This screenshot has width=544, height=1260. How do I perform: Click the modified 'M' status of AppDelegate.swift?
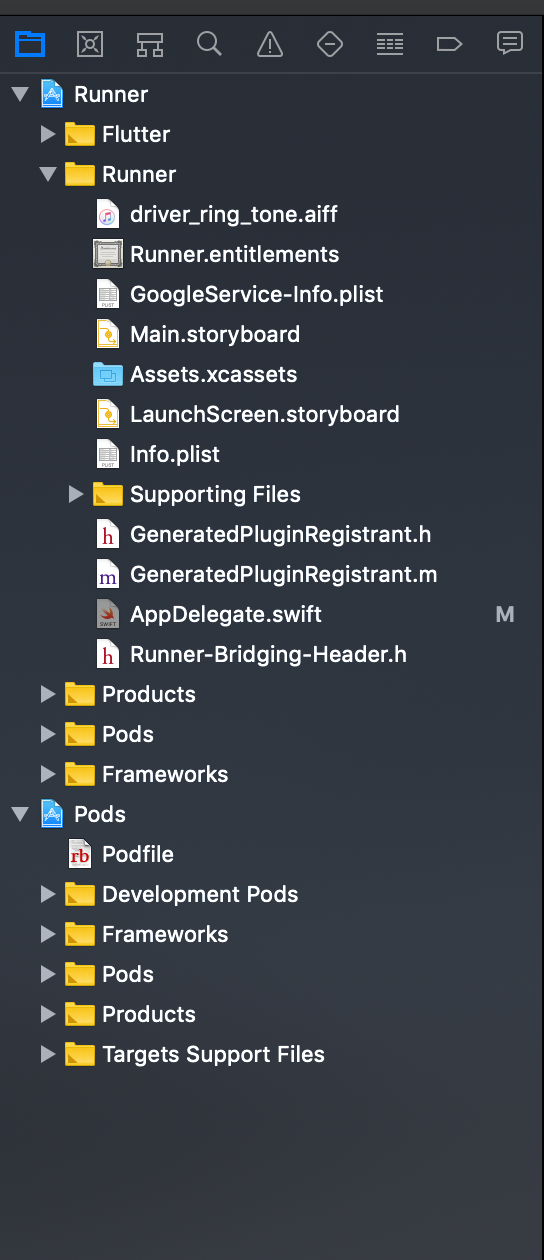tap(505, 615)
